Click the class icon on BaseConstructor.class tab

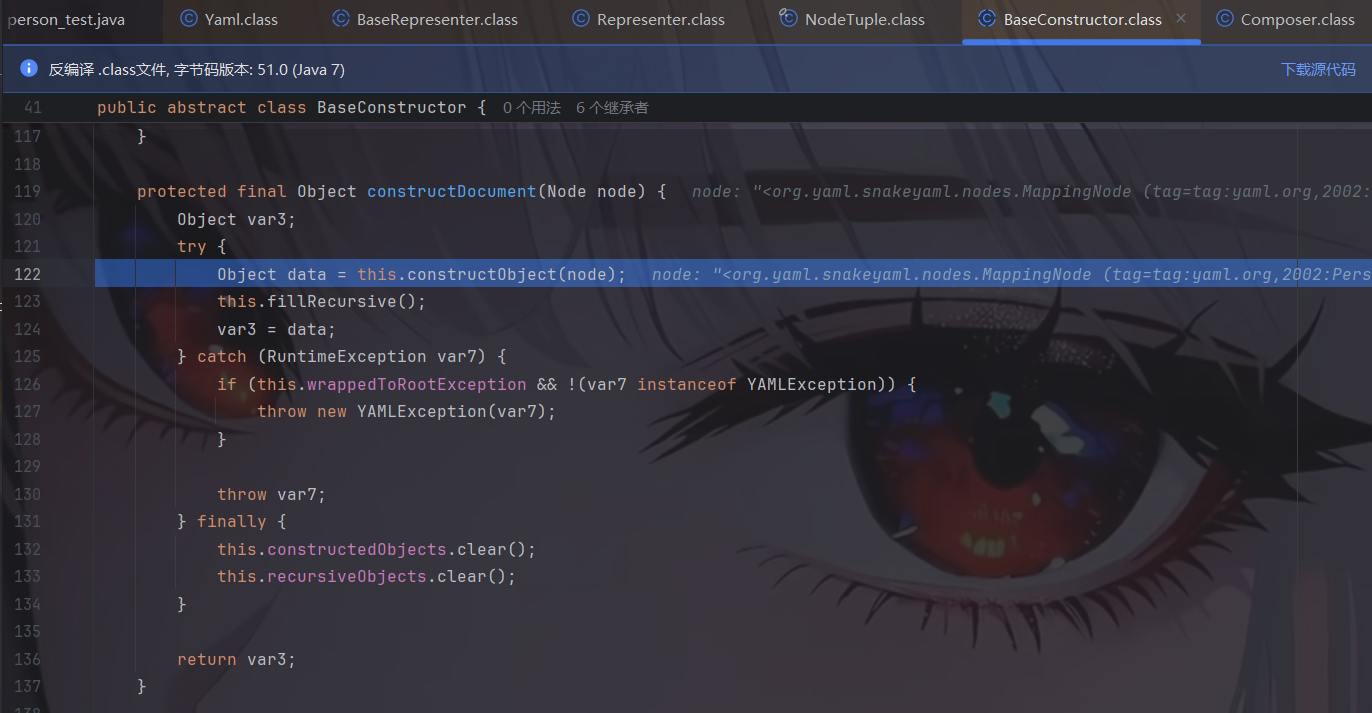pos(987,19)
